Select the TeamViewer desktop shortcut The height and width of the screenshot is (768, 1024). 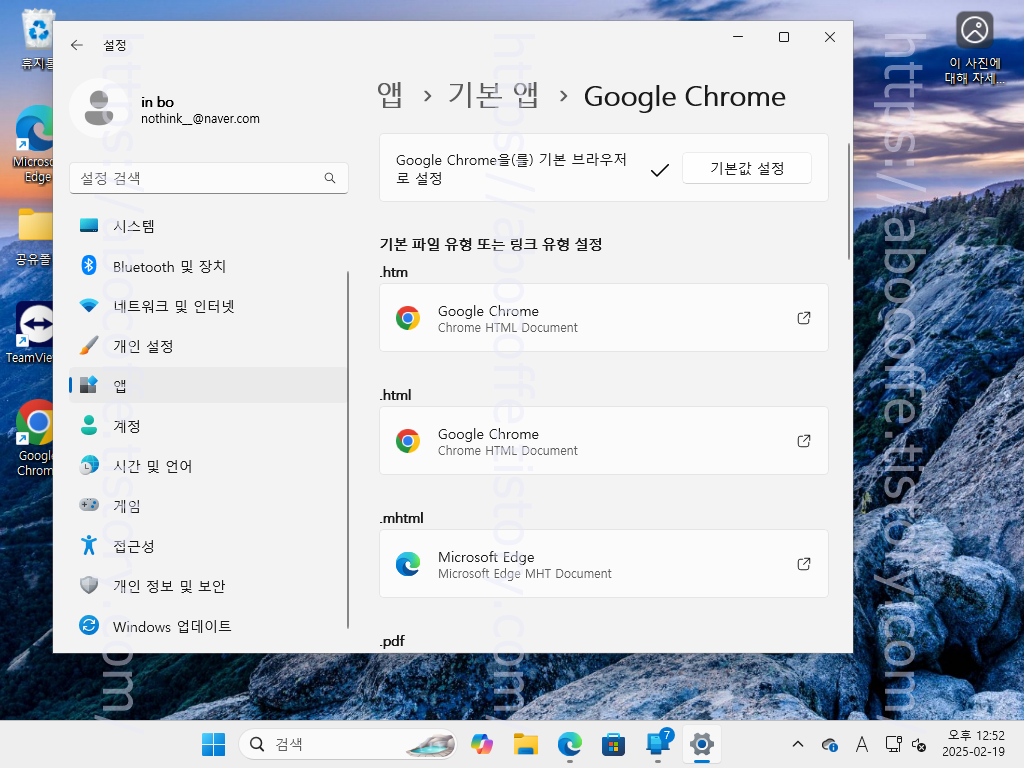tap(30, 333)
